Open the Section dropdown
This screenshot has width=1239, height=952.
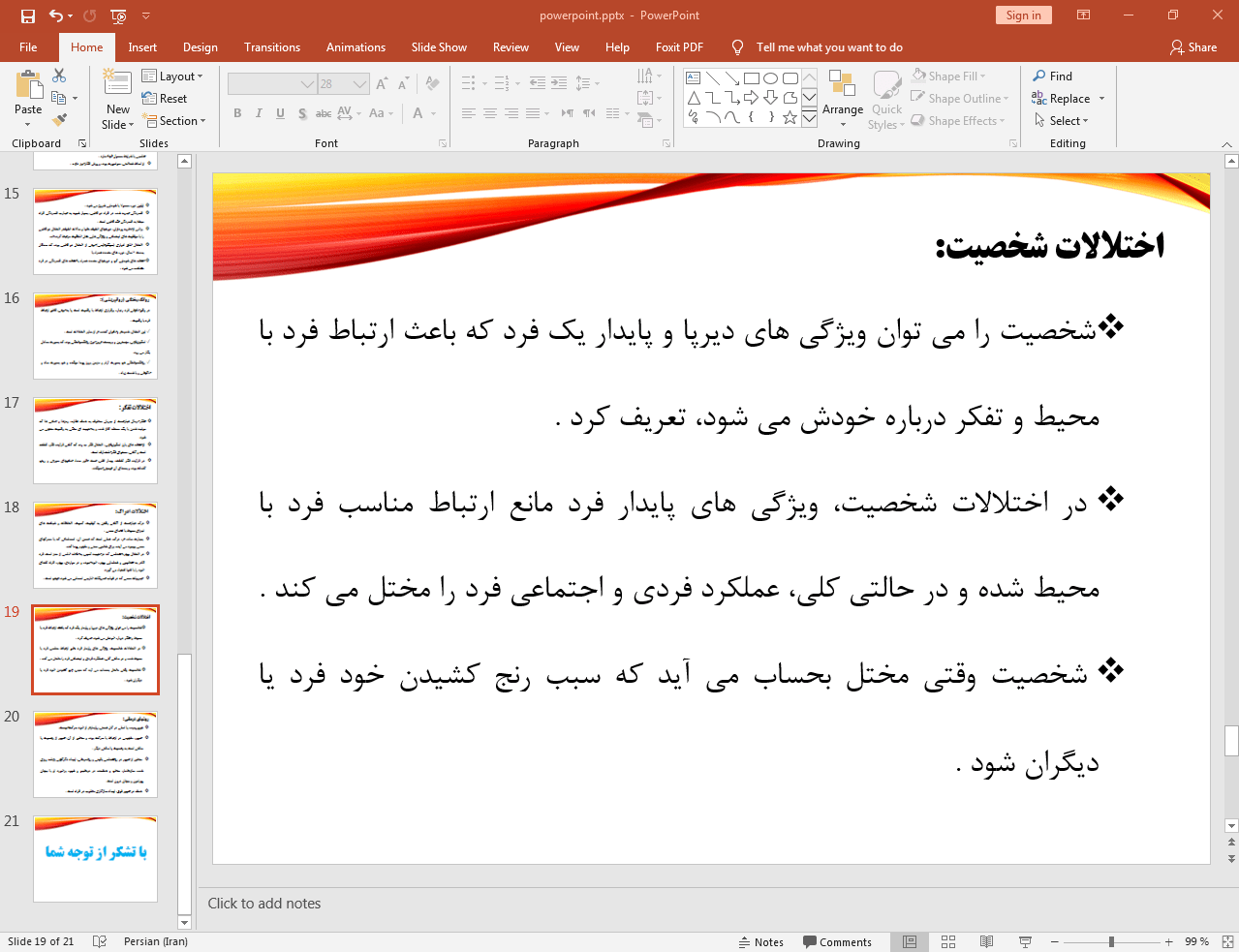[x=174, y=121]
